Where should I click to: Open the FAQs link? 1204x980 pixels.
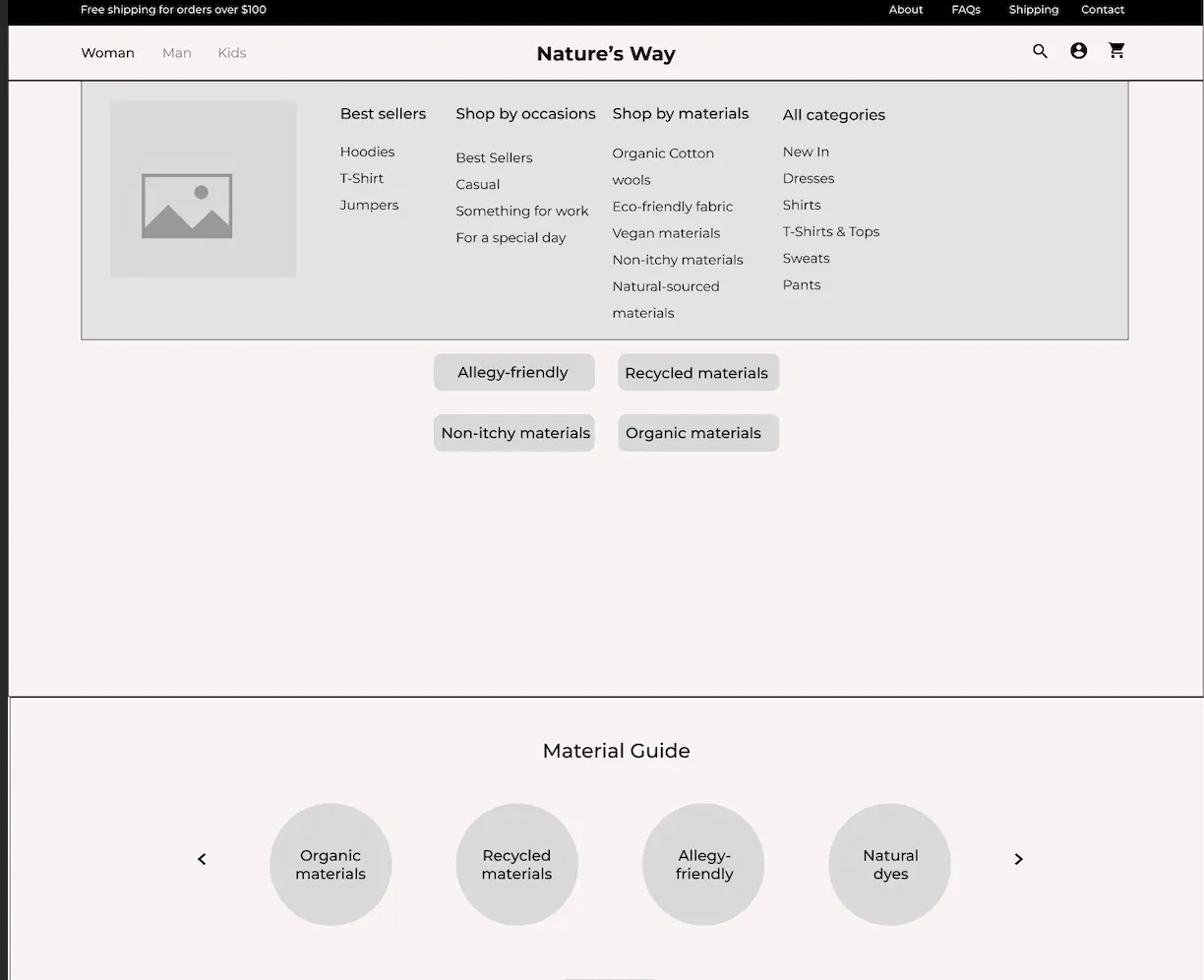[x=966, y=10]
